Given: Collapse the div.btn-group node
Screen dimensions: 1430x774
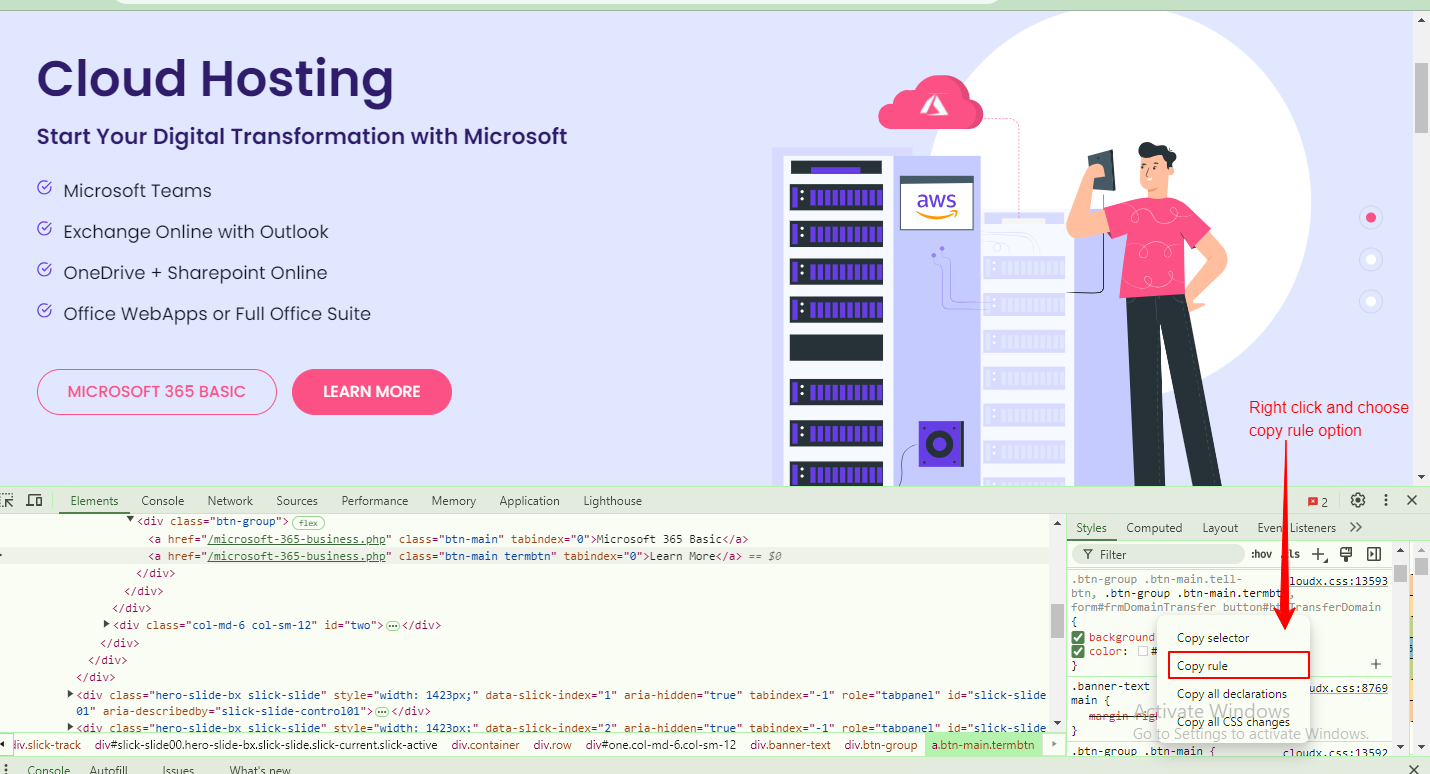Looking at the screenshot, I should (x=130, y=521).
